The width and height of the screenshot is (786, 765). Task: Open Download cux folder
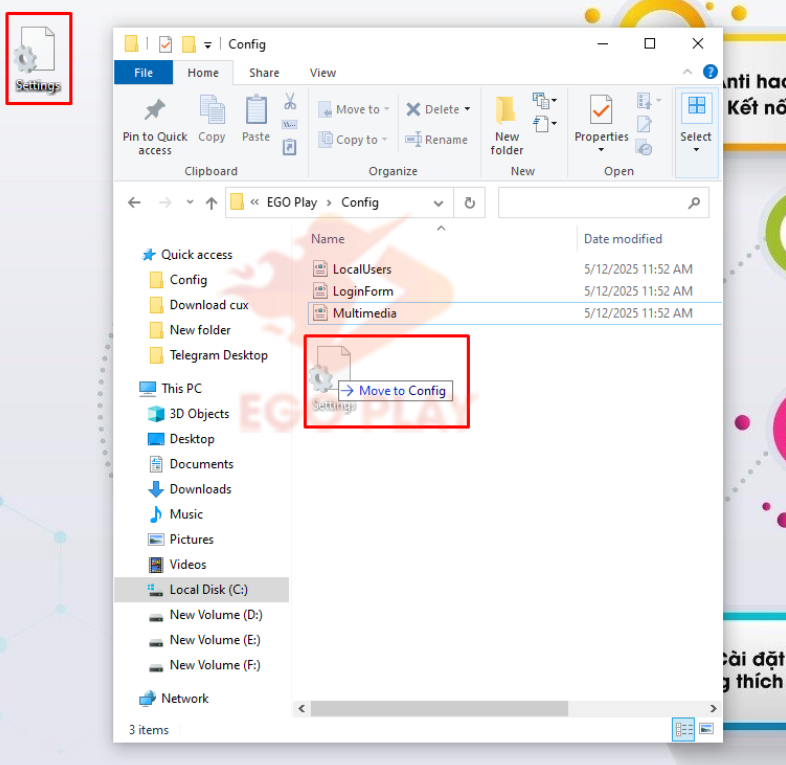(x=209, y=305)
